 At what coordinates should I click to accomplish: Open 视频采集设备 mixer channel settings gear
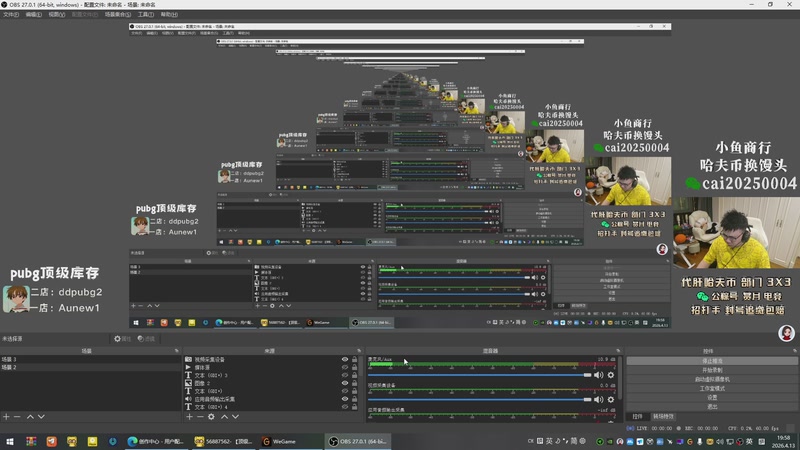(611, 399)
